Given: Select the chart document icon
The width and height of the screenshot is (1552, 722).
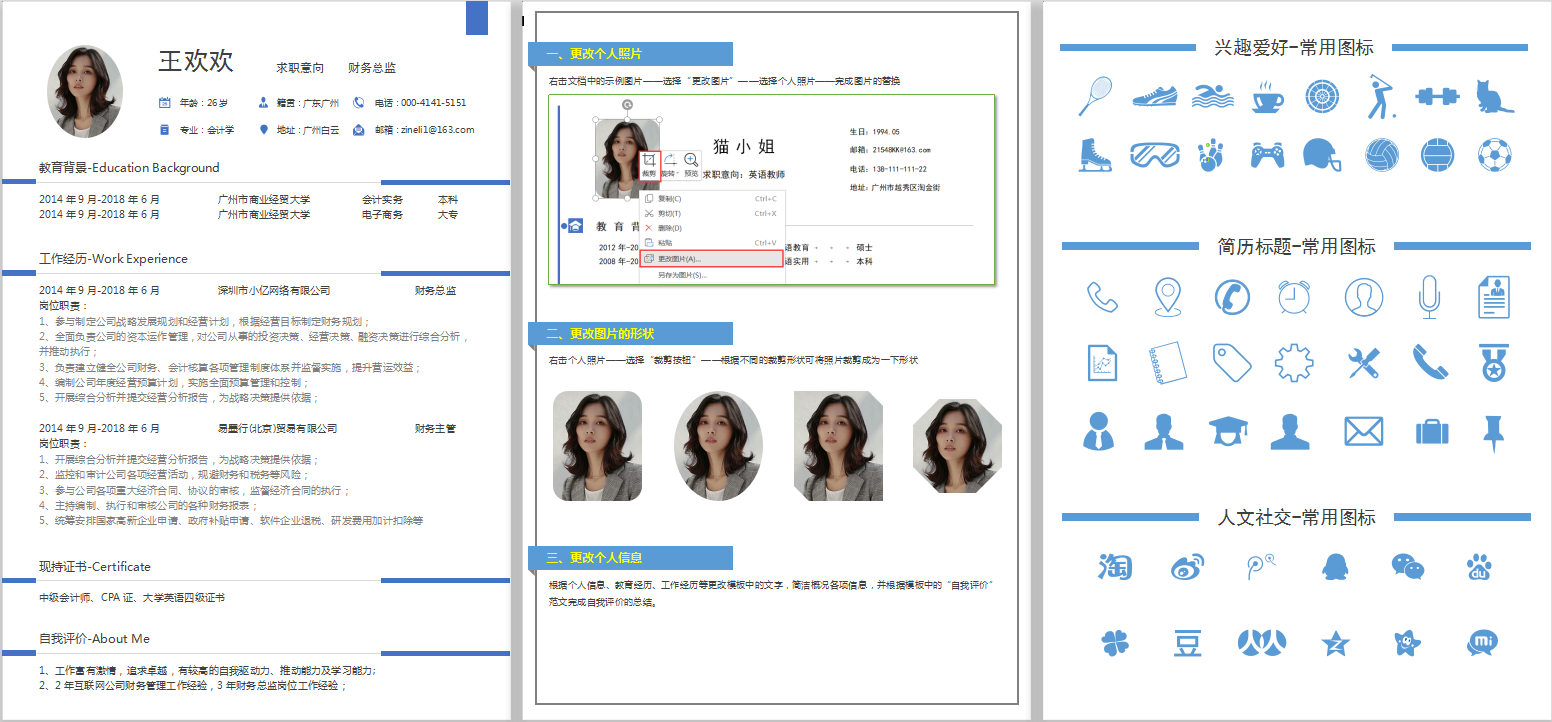Looking at the screenshot, I should pos(1101,362).
